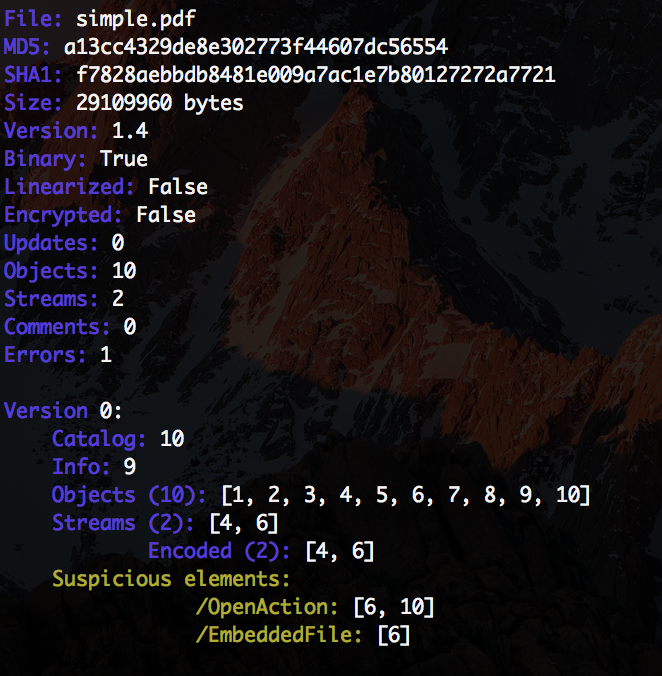This screenshot has height=676, width=662.
Task: Click the Errors value 1
Action: 106,355
